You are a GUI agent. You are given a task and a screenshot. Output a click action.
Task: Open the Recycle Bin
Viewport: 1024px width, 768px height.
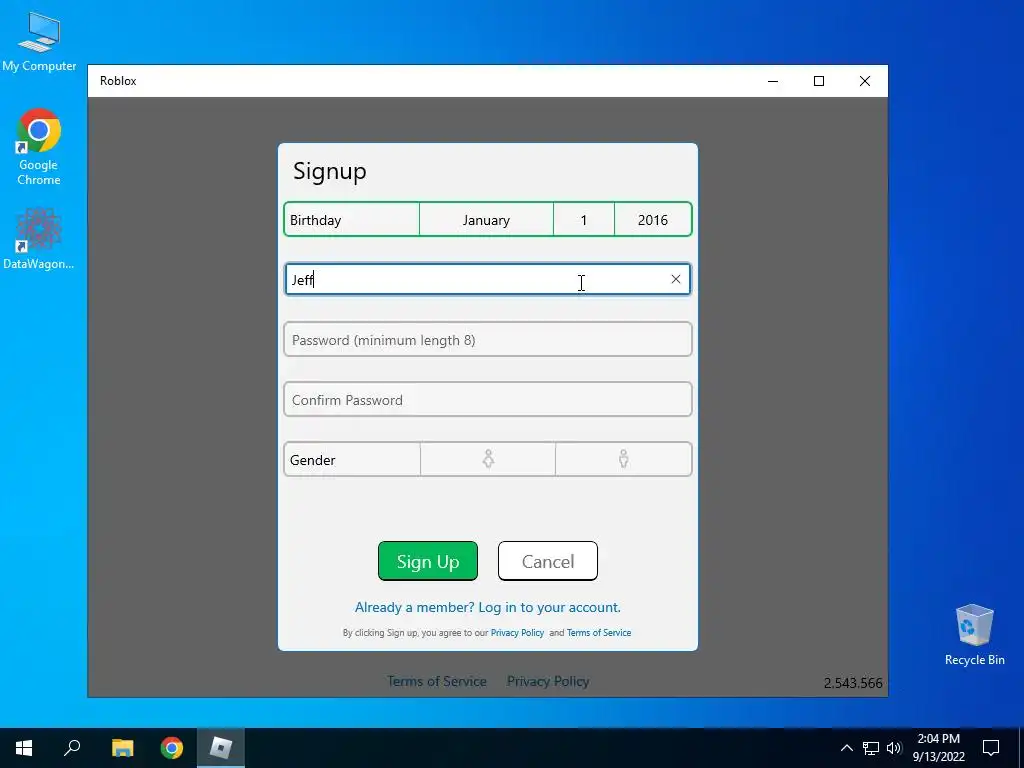[974, 635]
